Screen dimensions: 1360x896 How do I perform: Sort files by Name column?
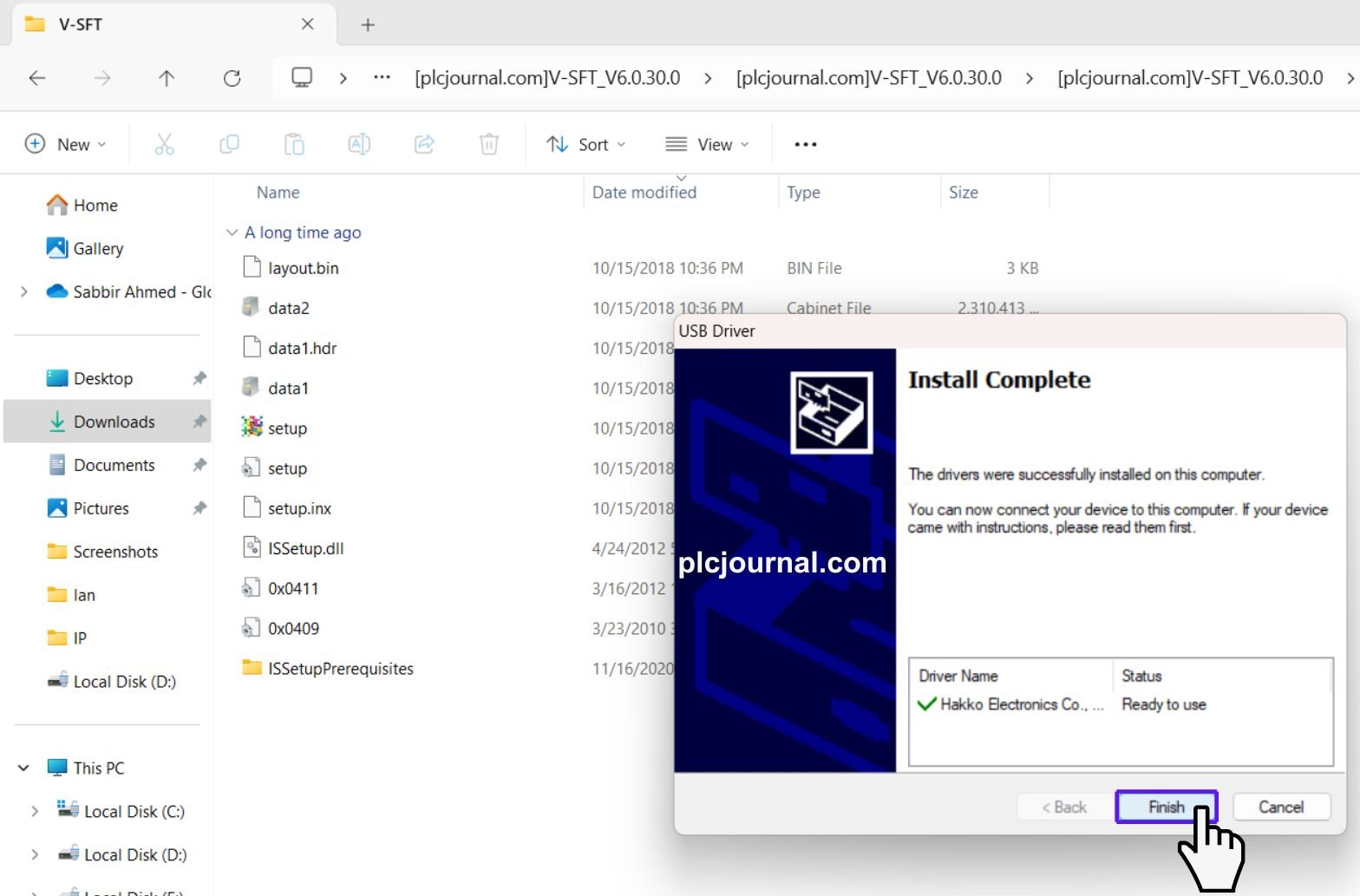point(278,193)
